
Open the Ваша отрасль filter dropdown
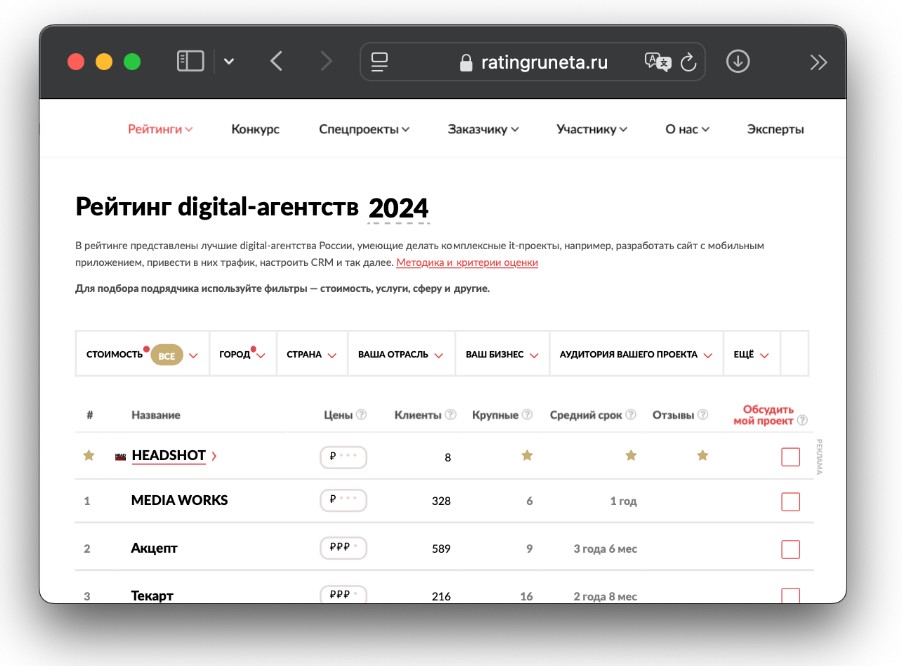(x=400, y=354)
